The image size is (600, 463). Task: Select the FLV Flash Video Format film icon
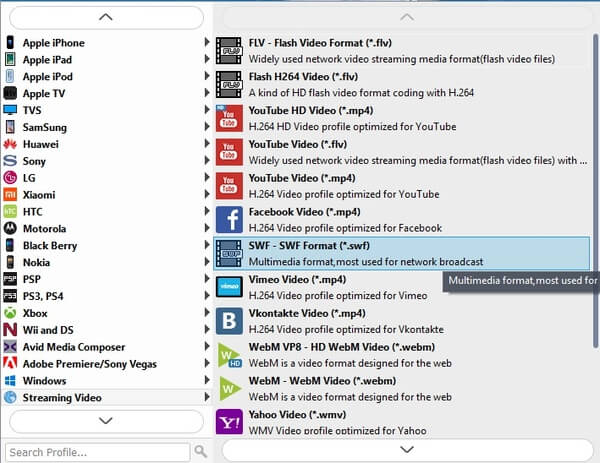pos(229,51)
